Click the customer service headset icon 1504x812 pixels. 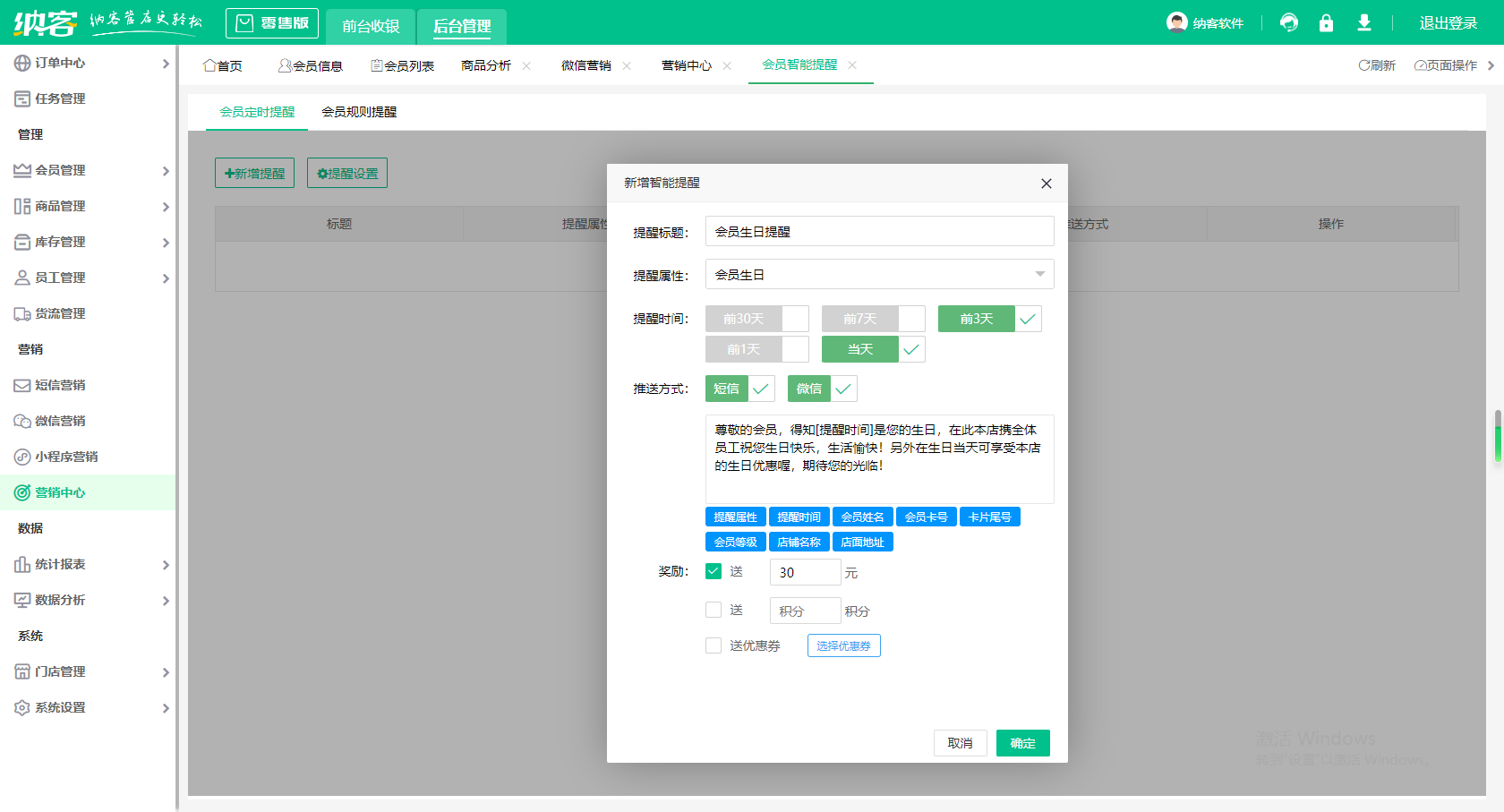[x=1289, y=22]
